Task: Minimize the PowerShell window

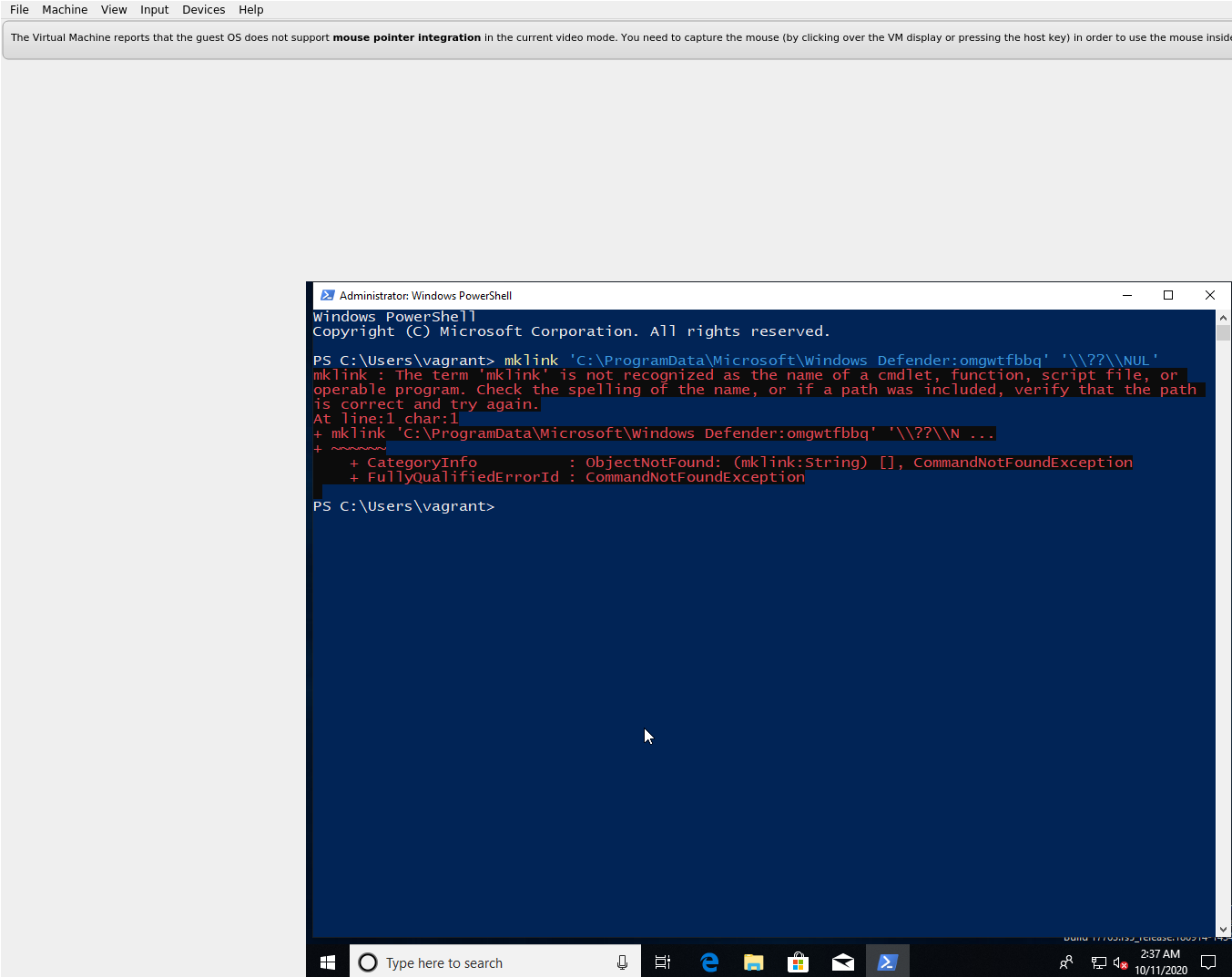Action: pos(1126,295)
